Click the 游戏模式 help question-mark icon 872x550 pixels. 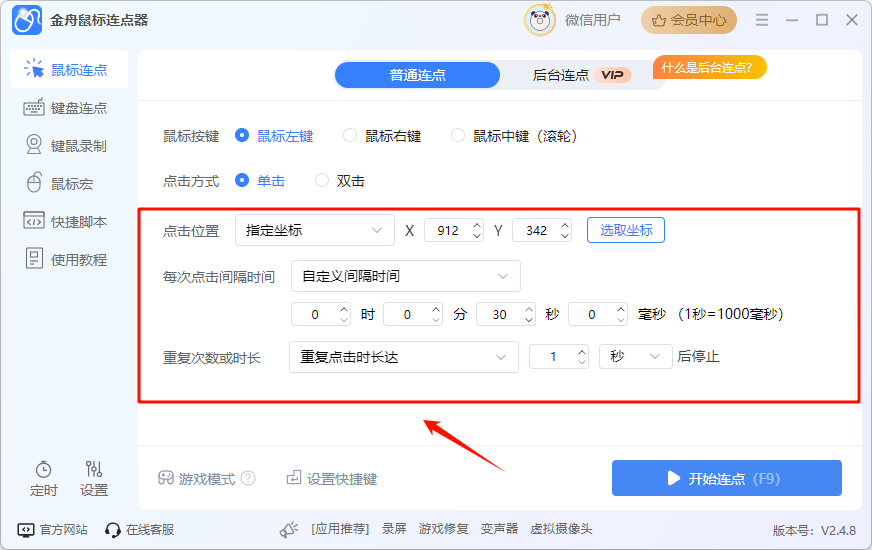click(249, 478)
